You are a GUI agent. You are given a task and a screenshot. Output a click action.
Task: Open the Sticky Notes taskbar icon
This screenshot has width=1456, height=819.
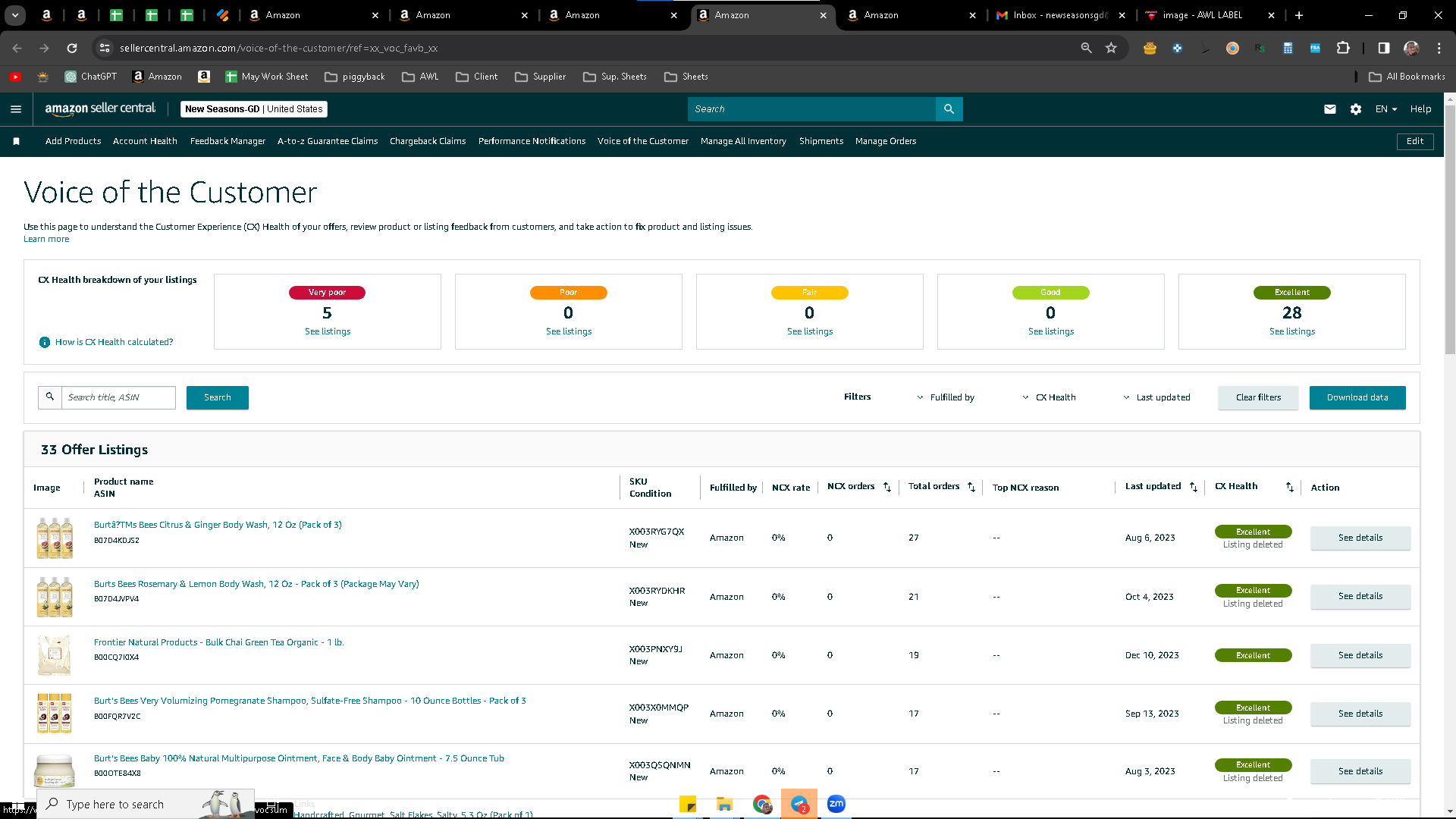pos(688,804)
